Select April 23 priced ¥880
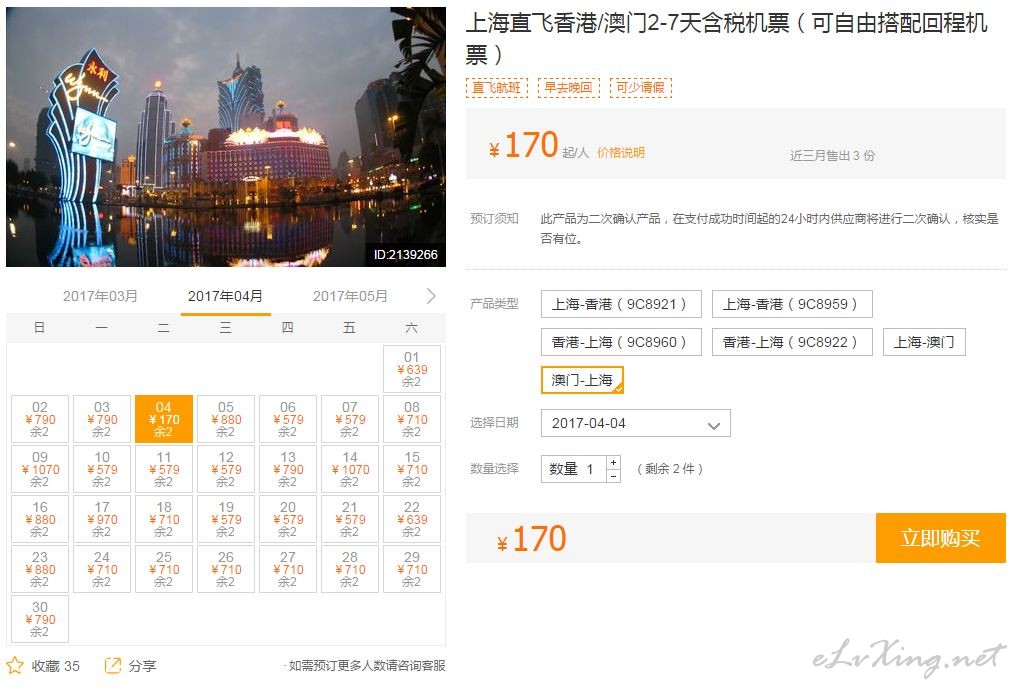The width and height of the screenshot is (1017, 691). pyautogui.click(x=40, y=569)
